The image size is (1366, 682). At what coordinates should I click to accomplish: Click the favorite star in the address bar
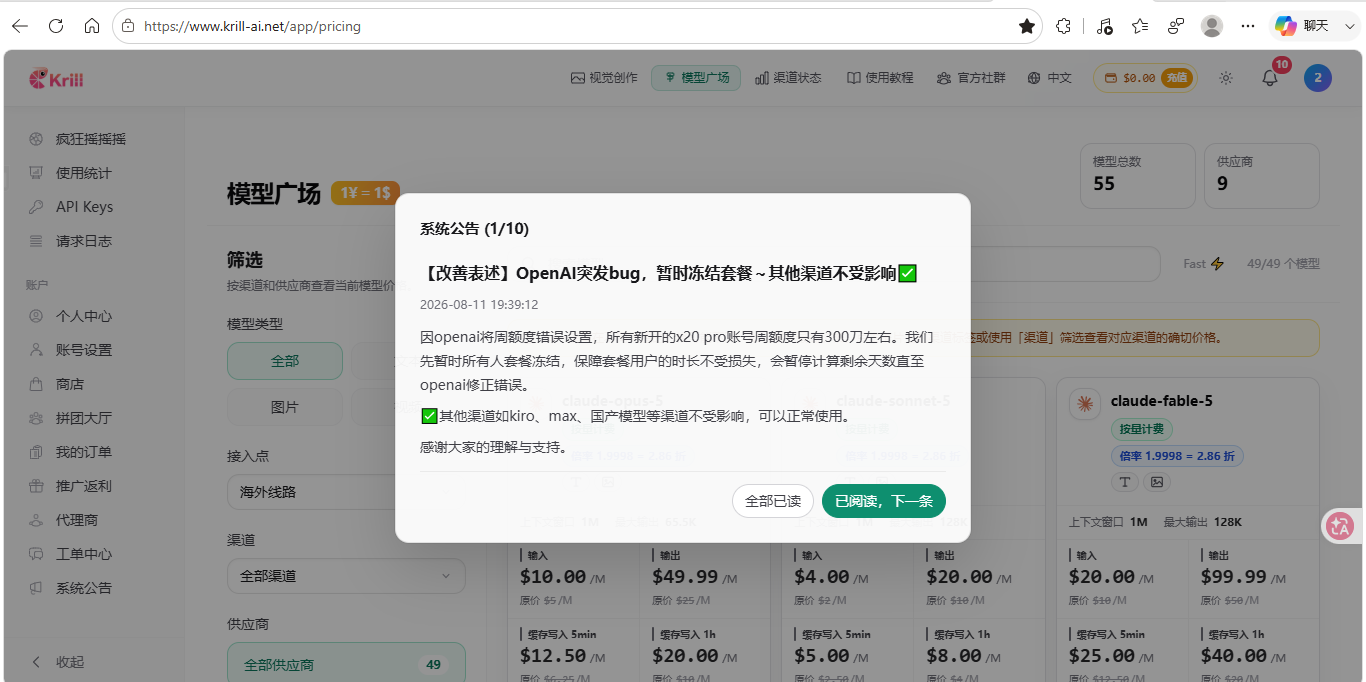point(1027,26)
